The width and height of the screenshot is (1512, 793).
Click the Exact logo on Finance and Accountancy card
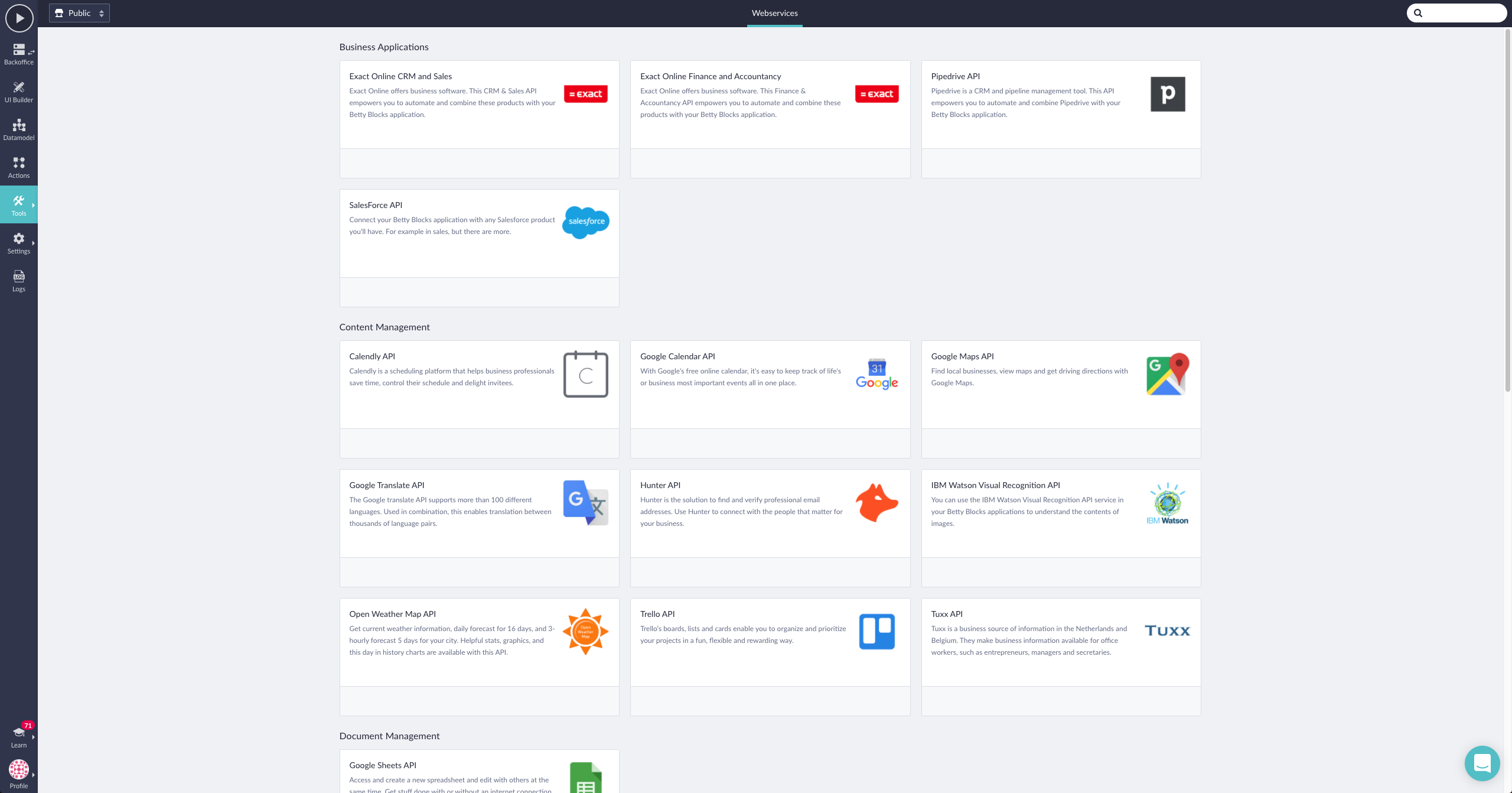[x=876, y=94]
